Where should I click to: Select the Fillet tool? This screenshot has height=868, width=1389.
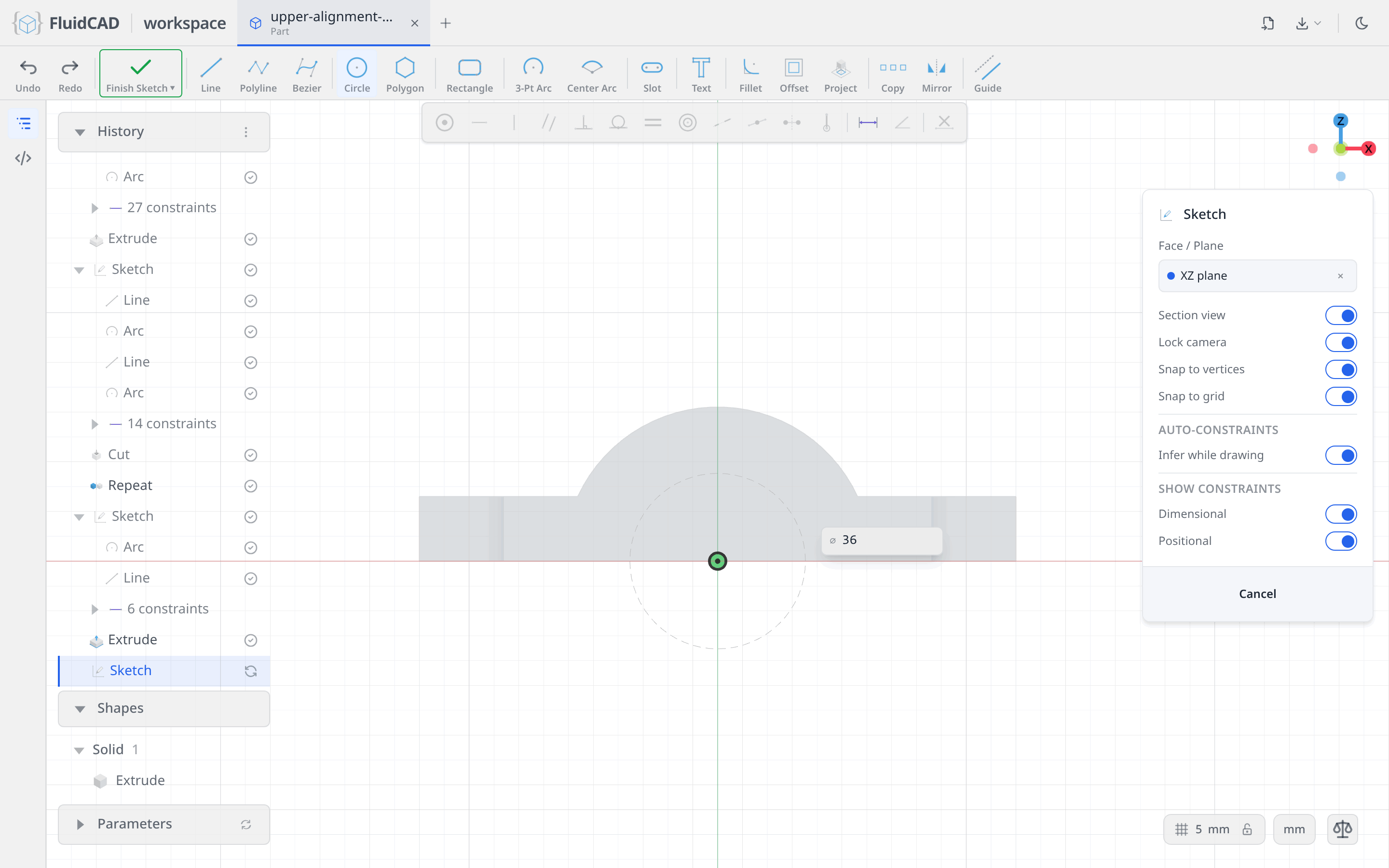click(750, 75)
